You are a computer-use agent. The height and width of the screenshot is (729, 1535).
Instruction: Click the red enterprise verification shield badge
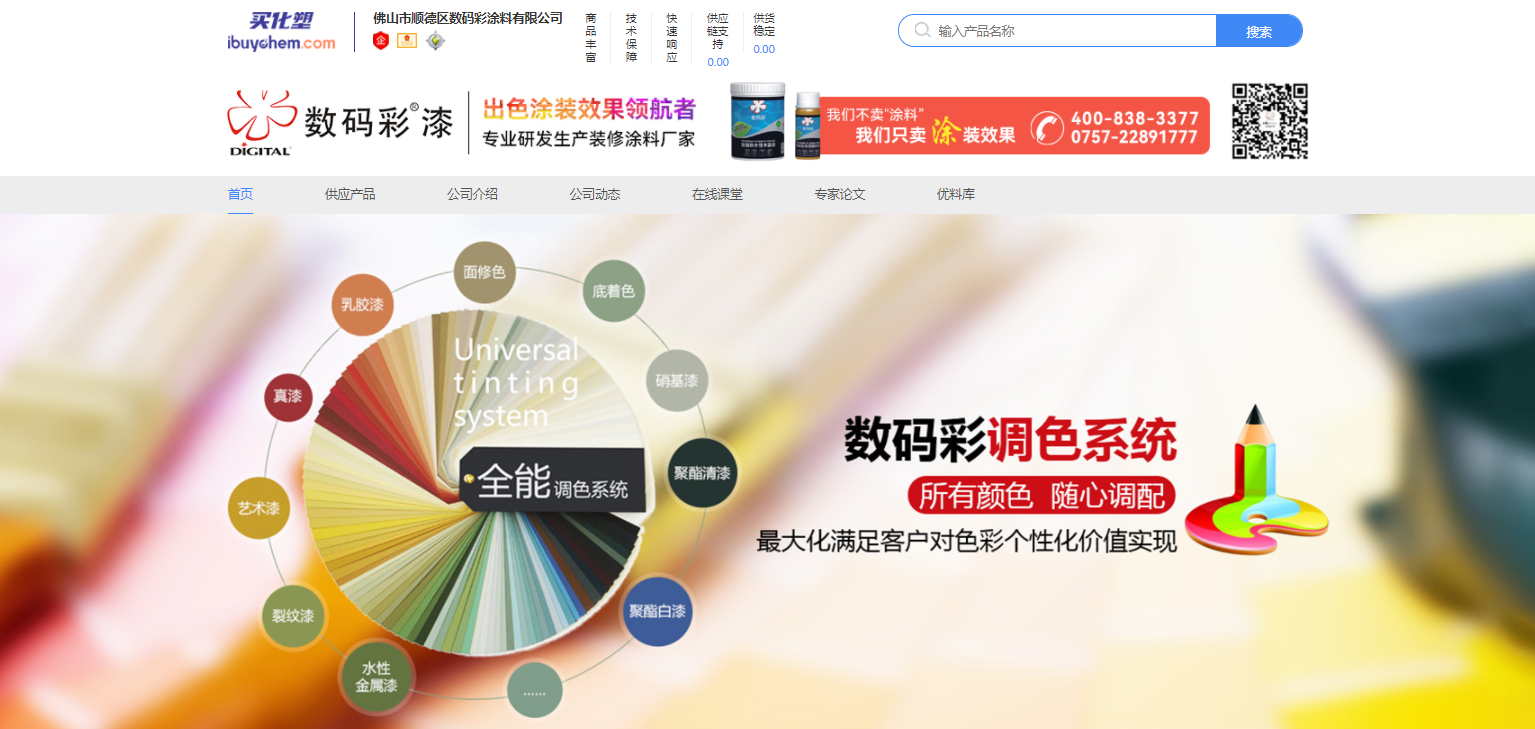(x=381, y=41)
